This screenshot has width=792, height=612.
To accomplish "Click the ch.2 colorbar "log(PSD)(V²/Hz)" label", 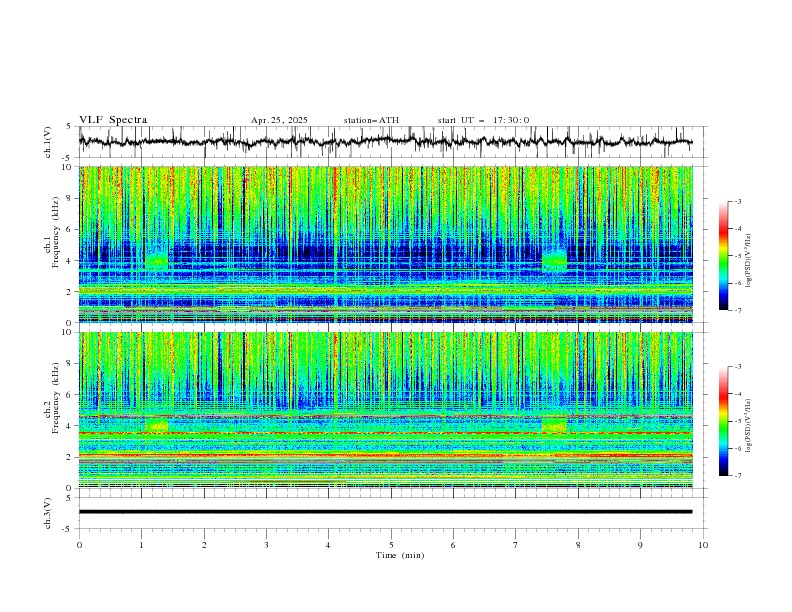I will point(748,426).
